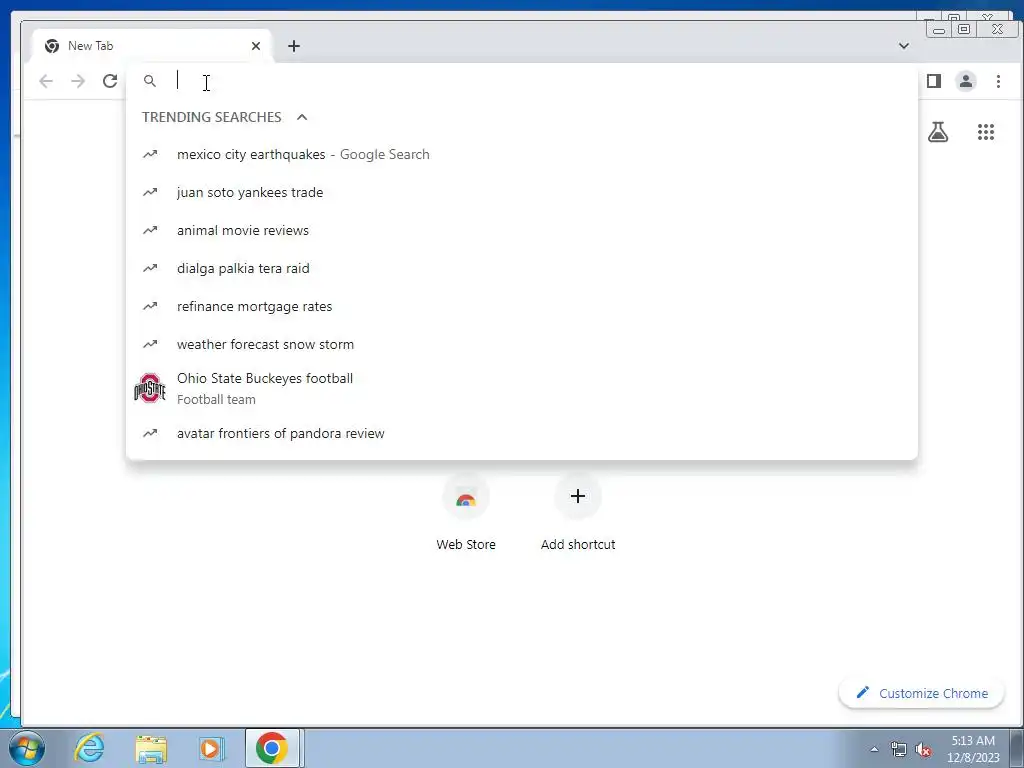Viewport: 1024px width, 768px height.
Task: Select dialga palkia tera raid suggestion
Action: [x=522, y=268]
